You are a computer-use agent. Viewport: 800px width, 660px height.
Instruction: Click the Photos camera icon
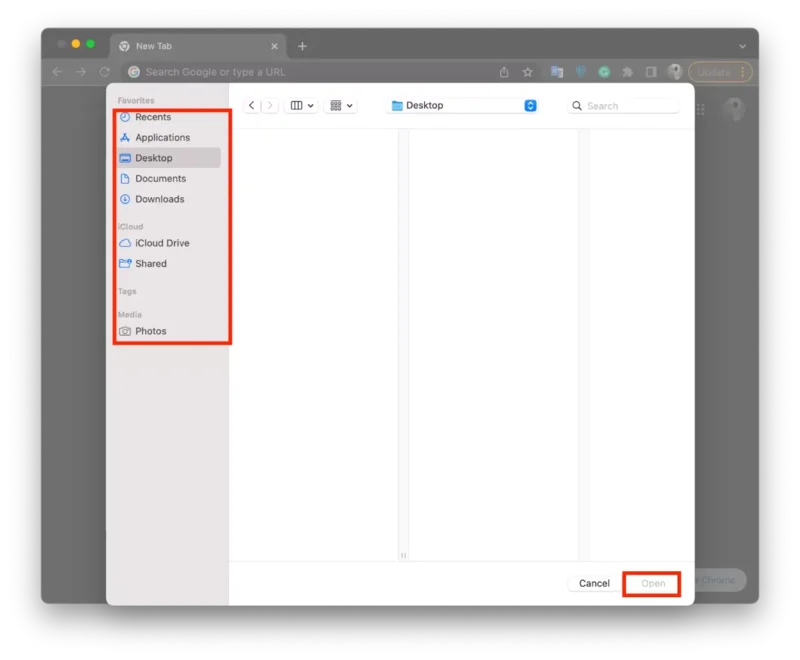point(125,331)
